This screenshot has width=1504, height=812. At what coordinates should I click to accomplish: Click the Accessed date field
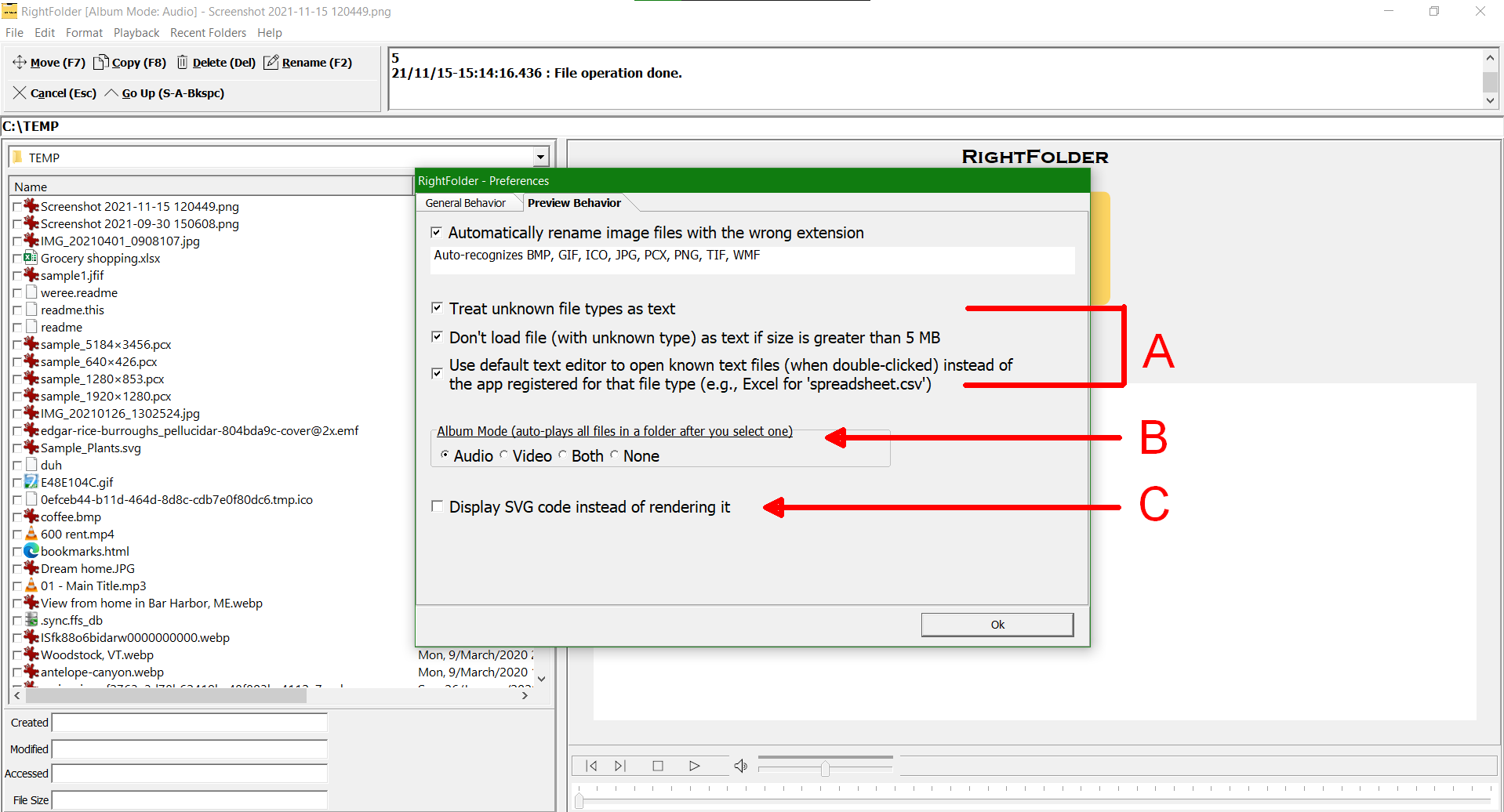point(190,774)
